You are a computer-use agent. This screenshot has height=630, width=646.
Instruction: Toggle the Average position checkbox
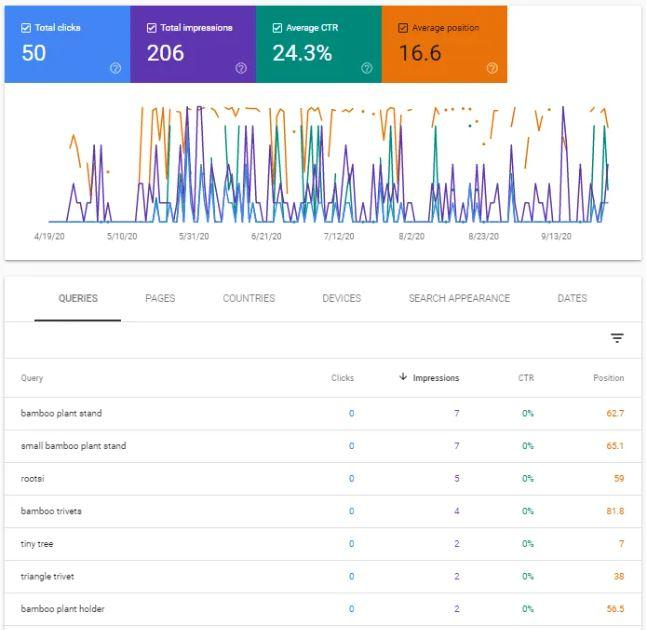click(x=403, y=28)
